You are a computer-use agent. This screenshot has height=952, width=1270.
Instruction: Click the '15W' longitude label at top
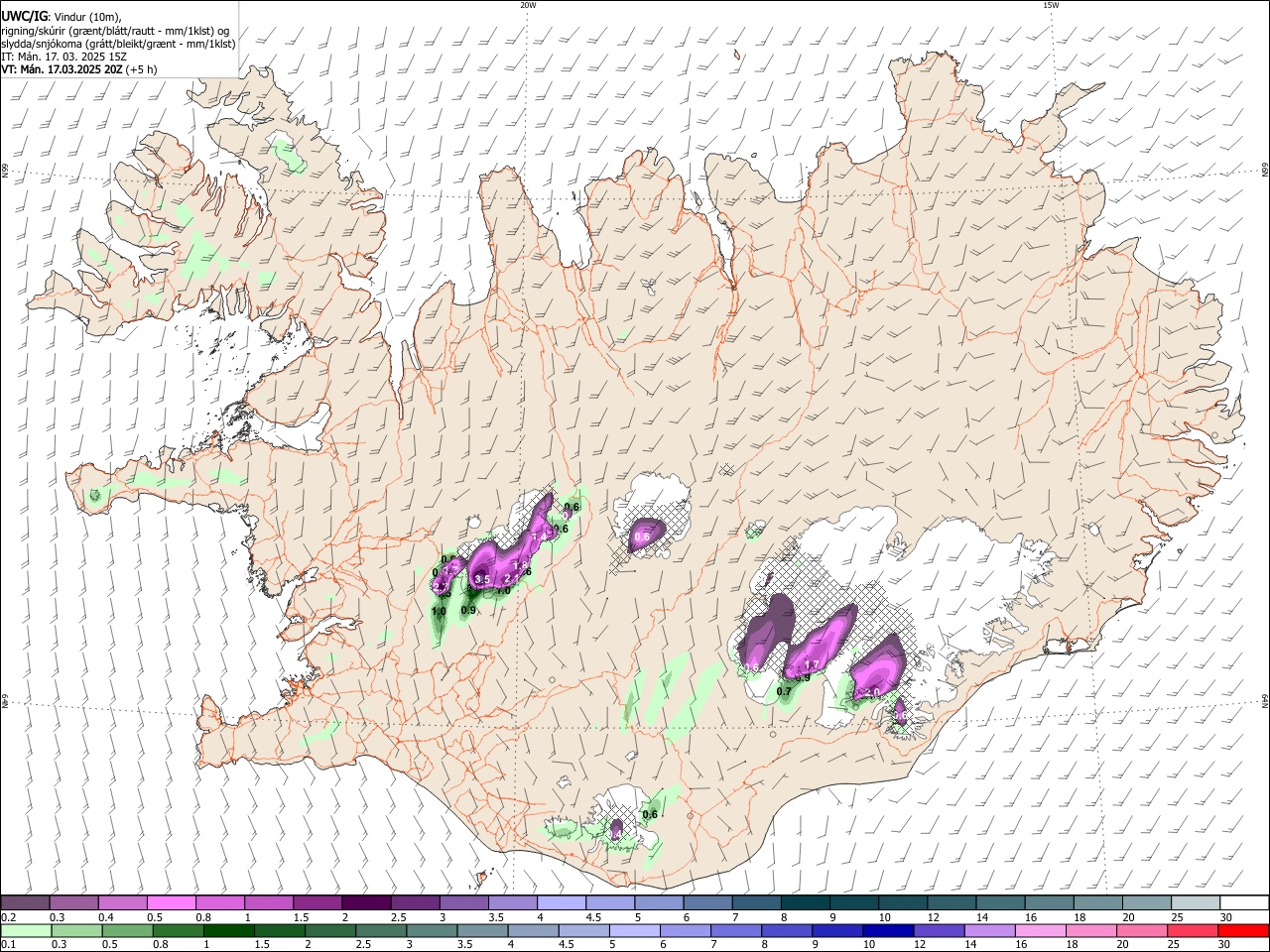click(1051, 5)
